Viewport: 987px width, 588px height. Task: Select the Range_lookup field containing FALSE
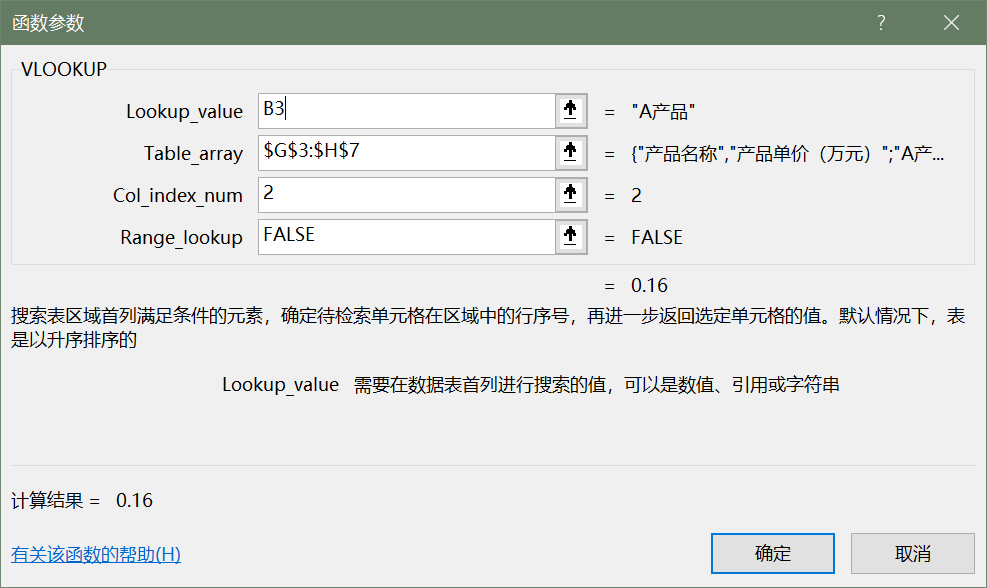click(405, 237)
